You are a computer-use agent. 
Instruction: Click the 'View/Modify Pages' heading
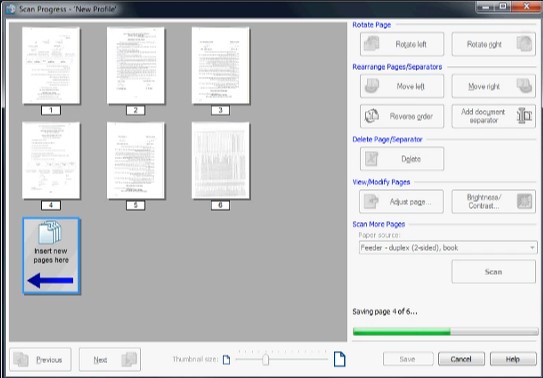pyautogui.click(x=381, y=182)
